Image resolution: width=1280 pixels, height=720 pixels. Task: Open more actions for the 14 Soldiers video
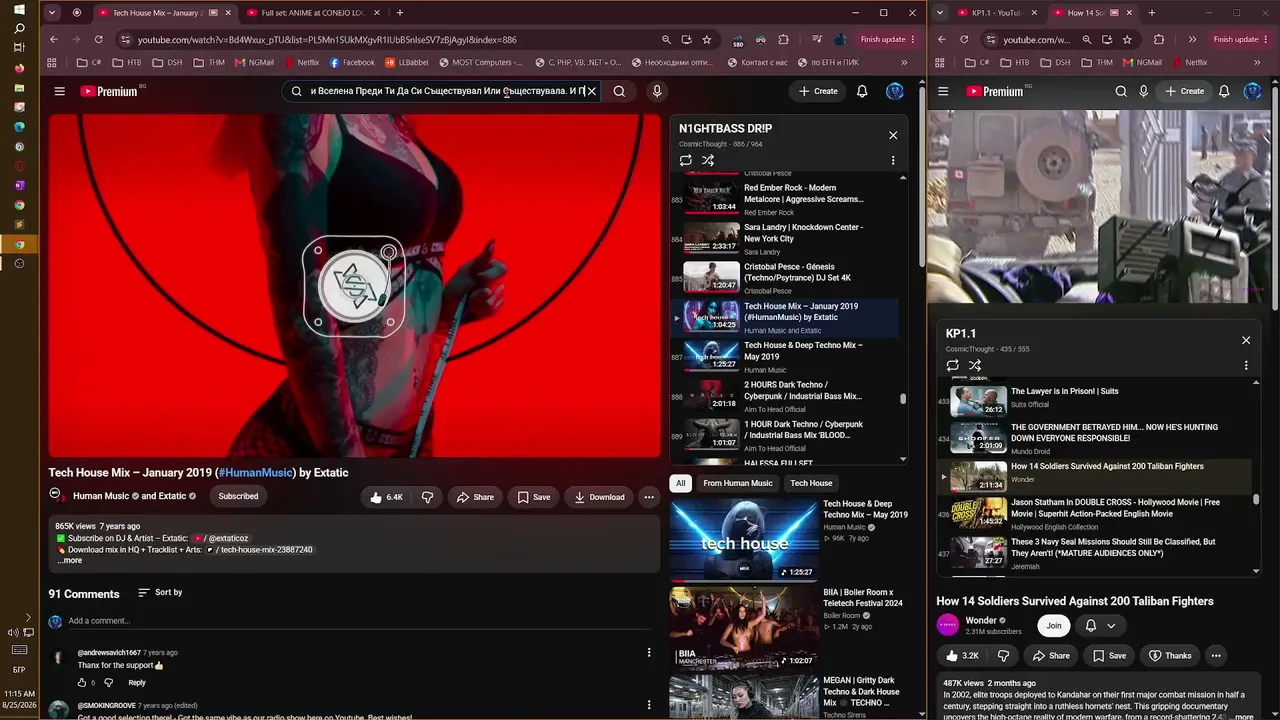(1216, 656)
